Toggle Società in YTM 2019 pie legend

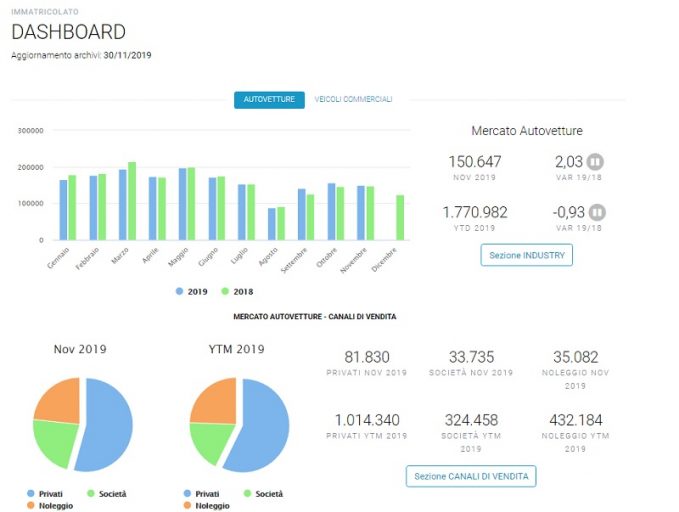[263, 494]
